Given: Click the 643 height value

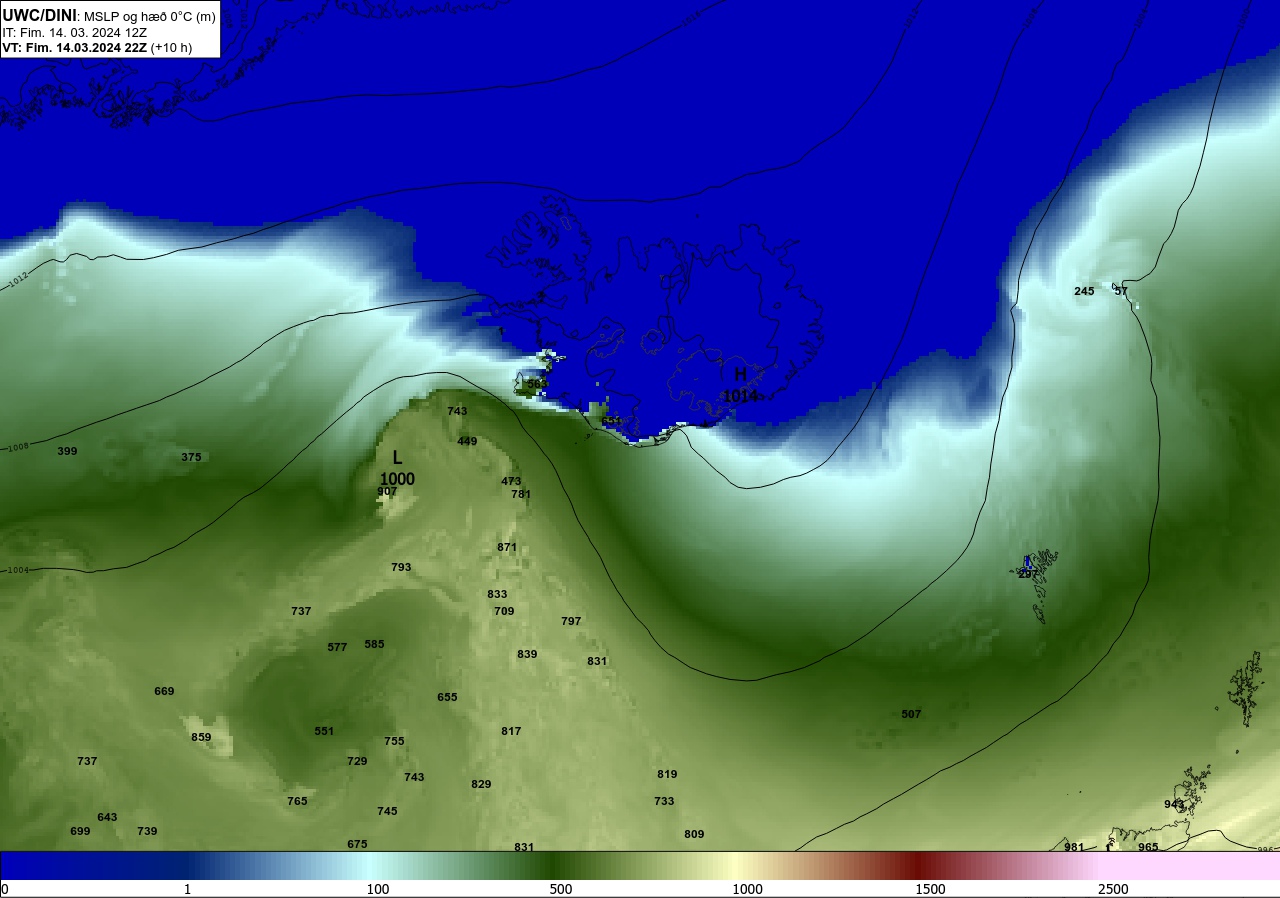Looking at the screenshot, I should (x=107, y=817).
